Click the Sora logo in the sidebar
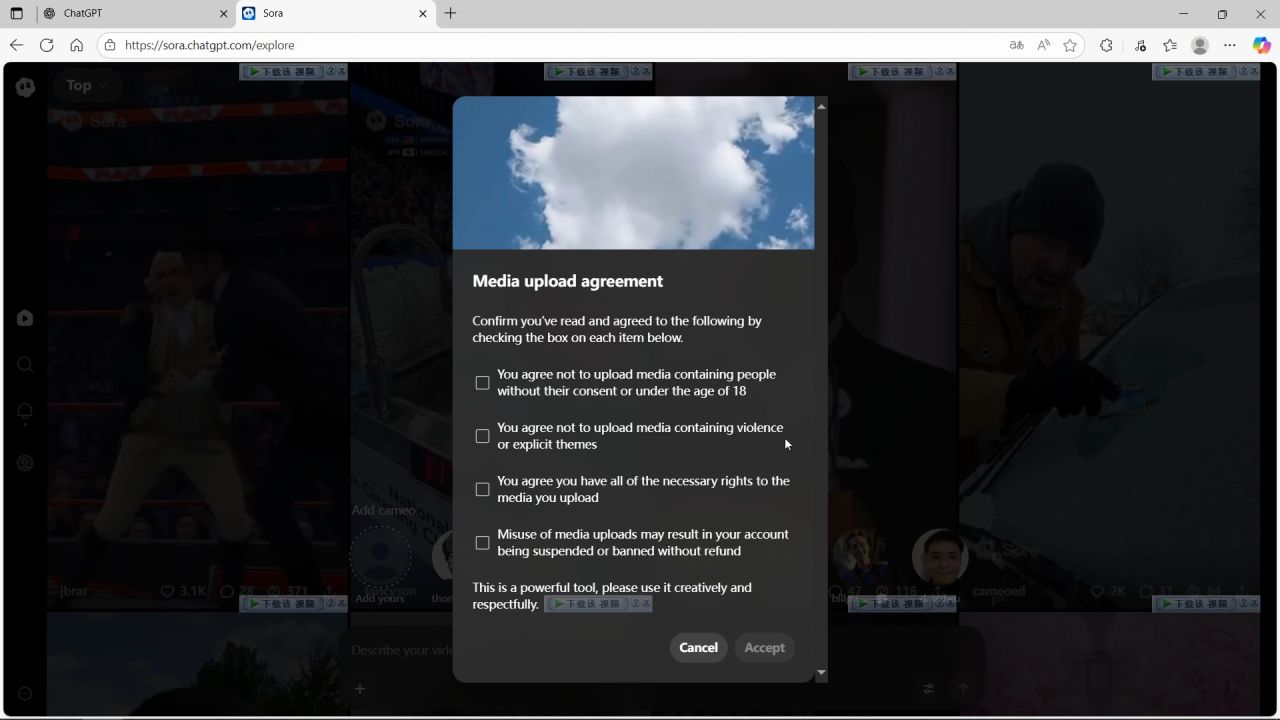 click(26, 87)
